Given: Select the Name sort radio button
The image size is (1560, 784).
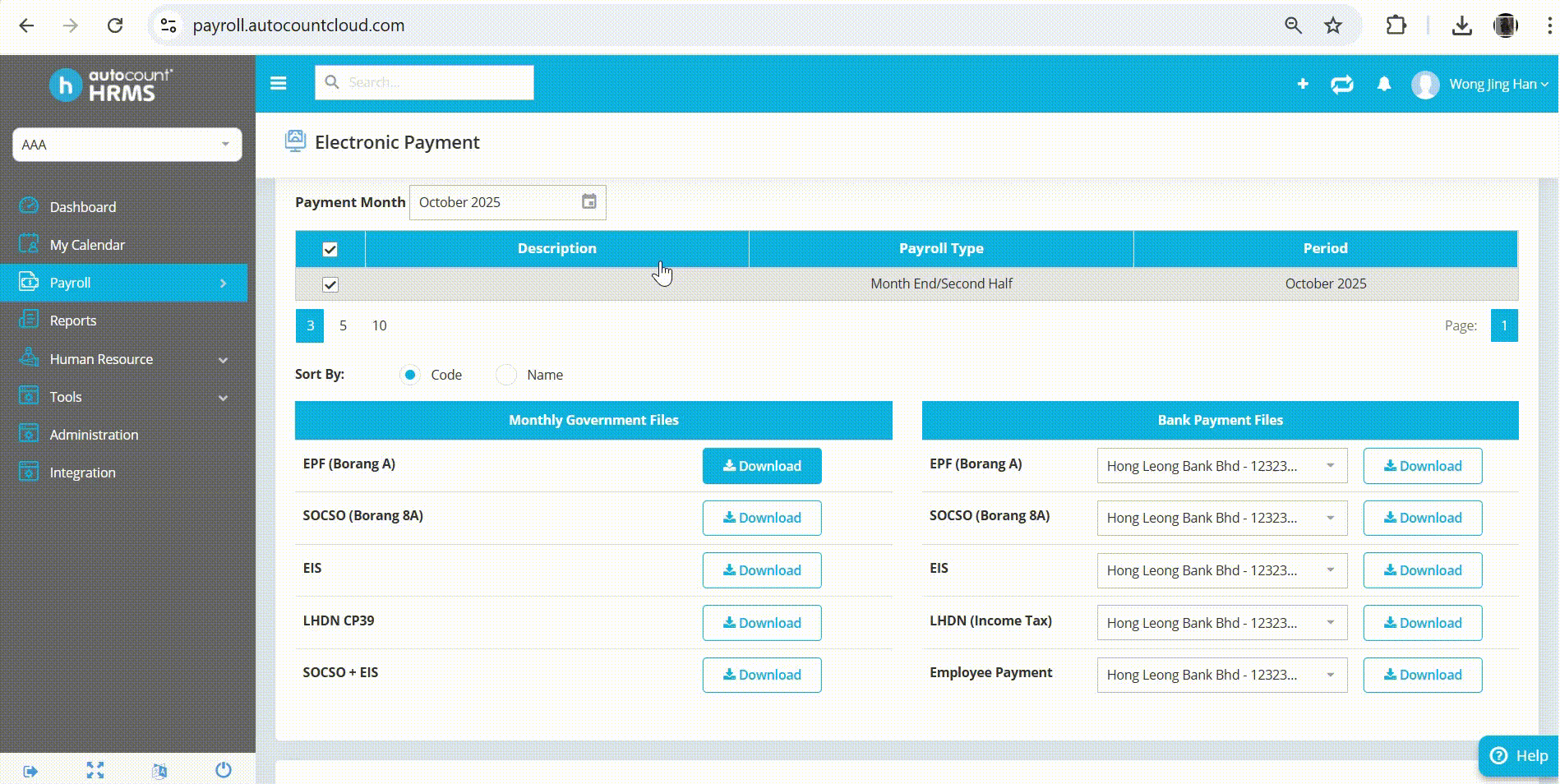Looking at the screenshot, I should (x=506, y=375).
